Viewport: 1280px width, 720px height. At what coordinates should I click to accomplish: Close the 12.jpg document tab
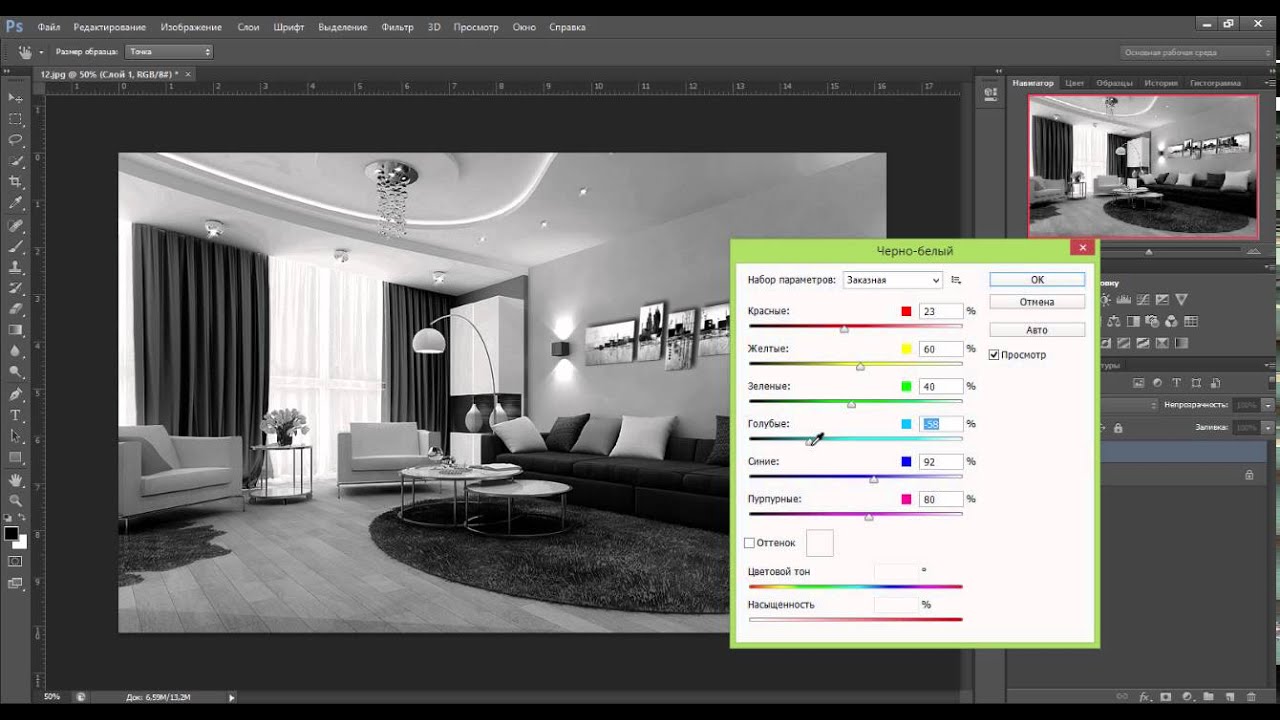coord(188,74)
